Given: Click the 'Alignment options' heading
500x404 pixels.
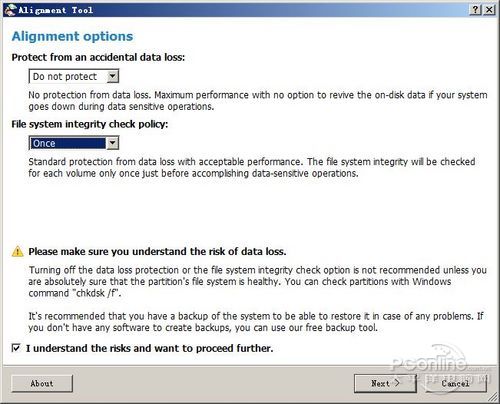Looking at the screenshot, I should click(x=72, y=36).
